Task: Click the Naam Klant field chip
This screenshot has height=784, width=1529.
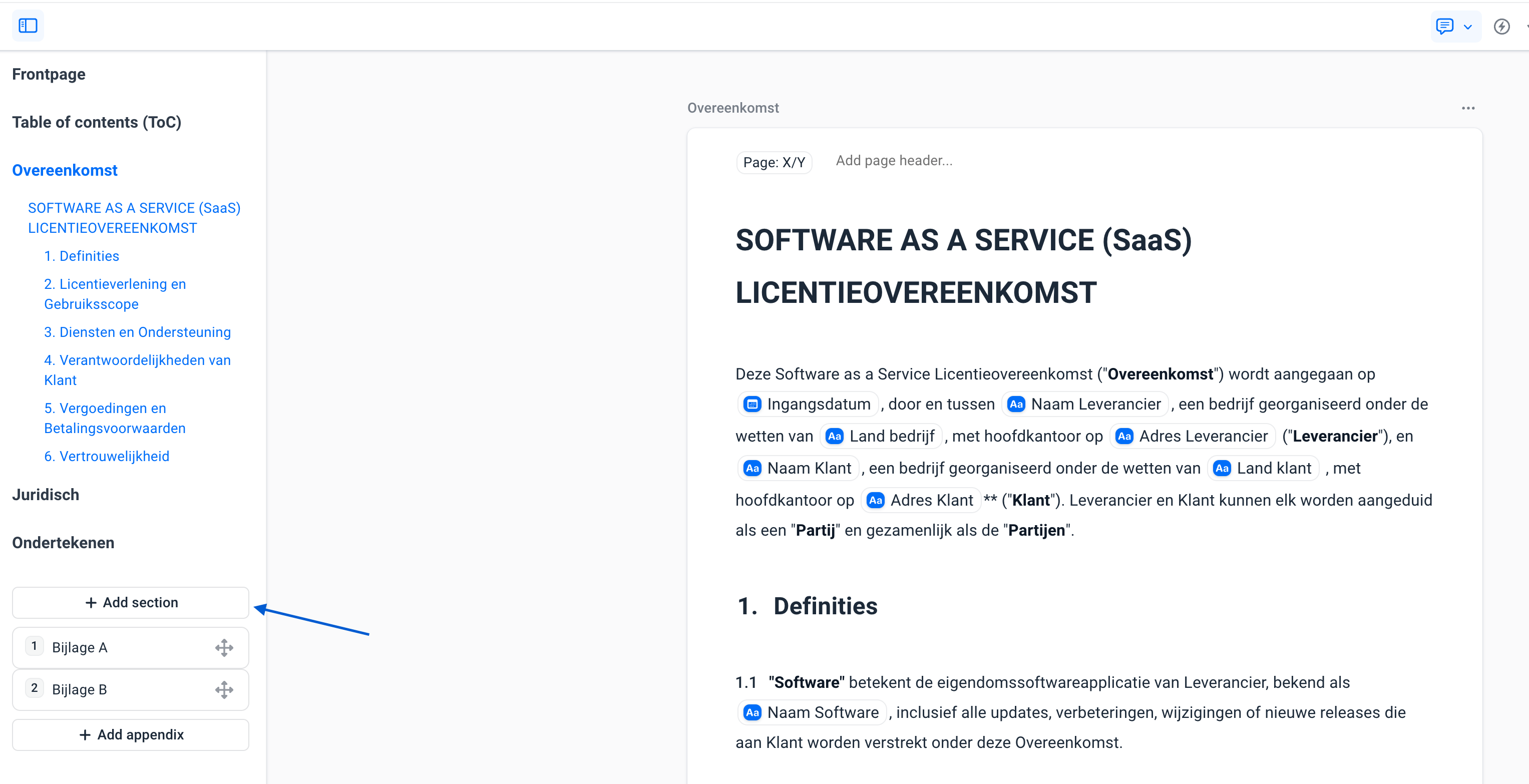Action: (x=798, y=469)
